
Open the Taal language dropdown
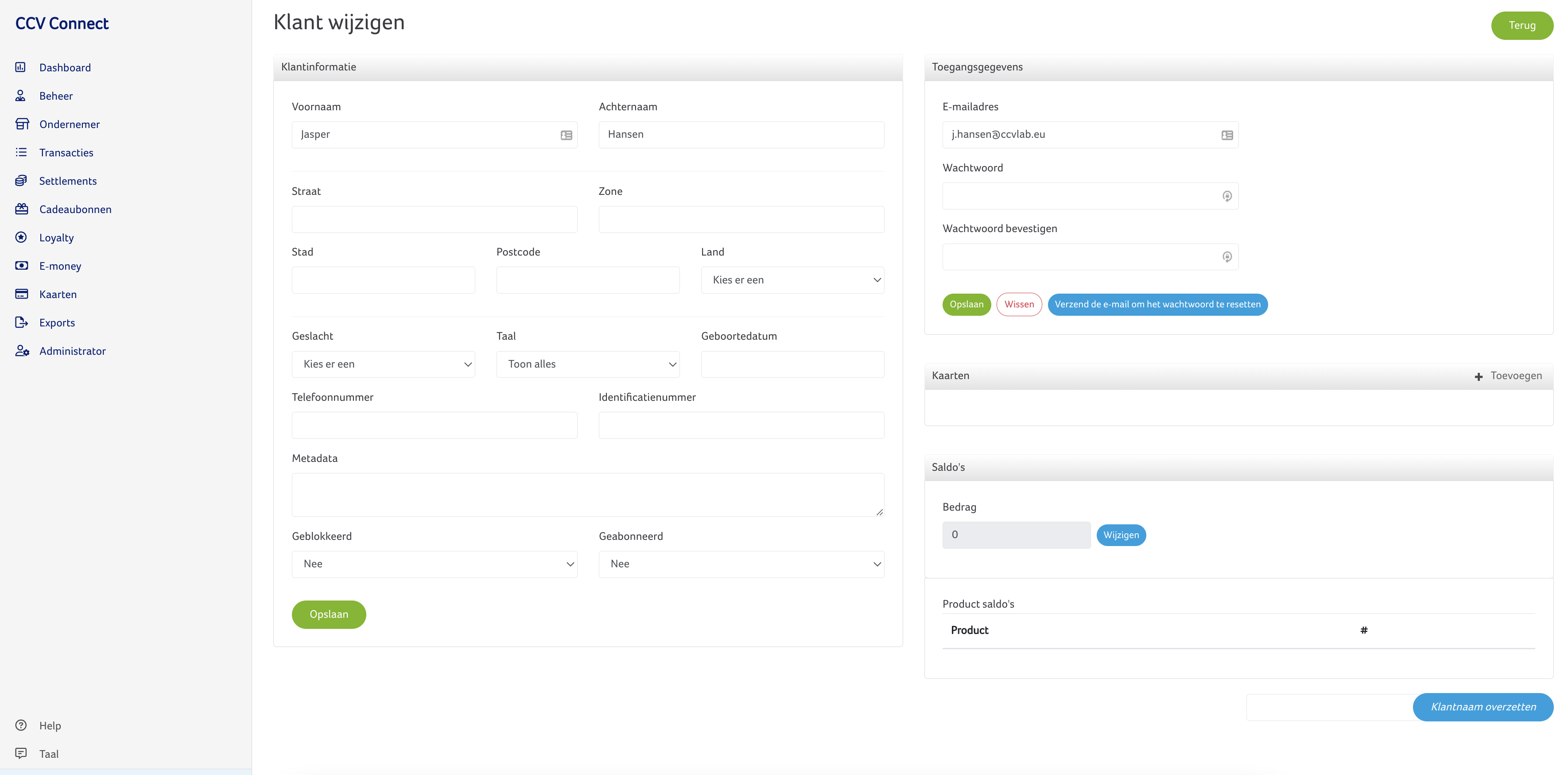click(587, 364)
